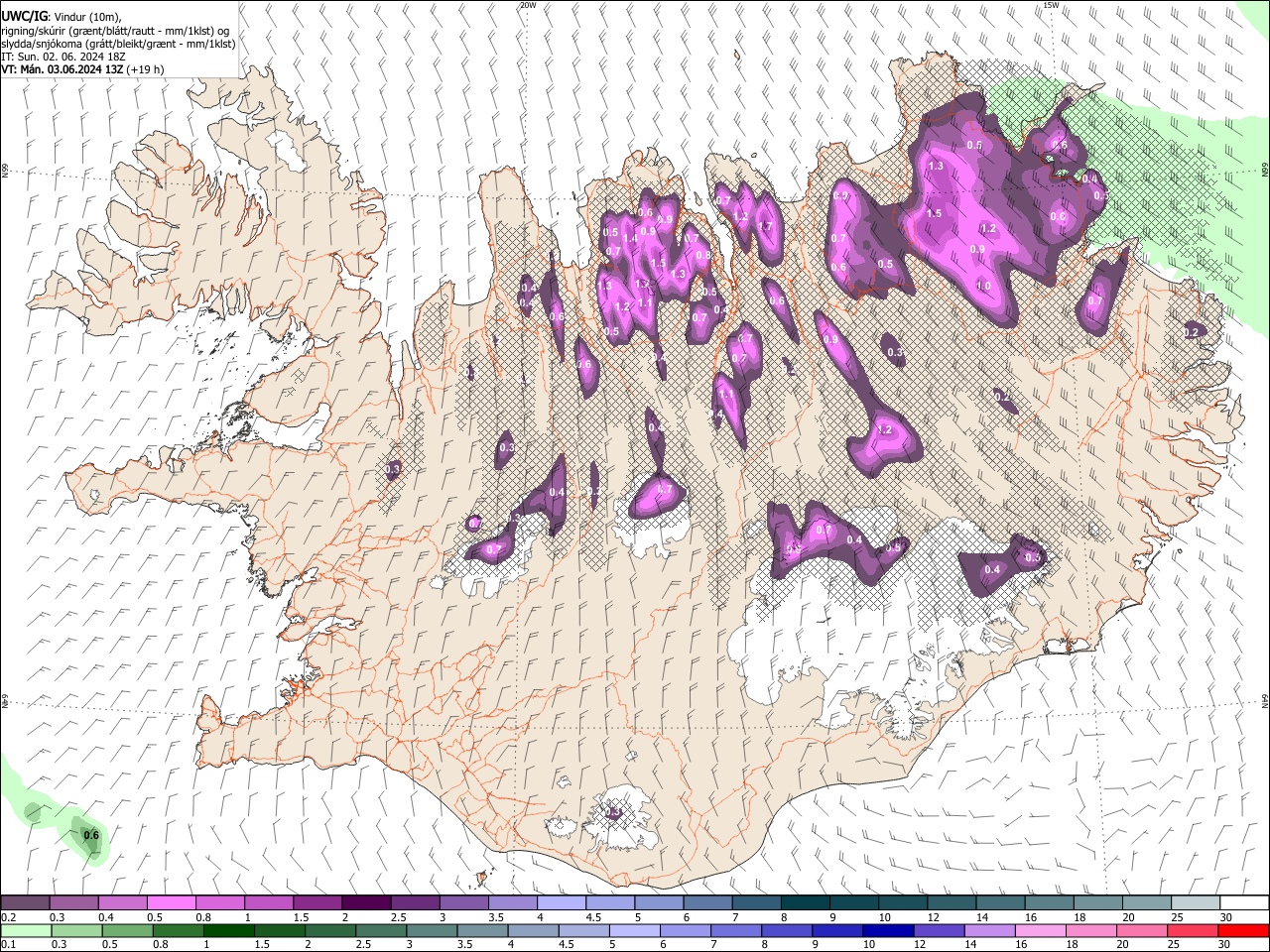
Task: Pick the white 30 swatch in snow legend
Action: coord(1244,903)
